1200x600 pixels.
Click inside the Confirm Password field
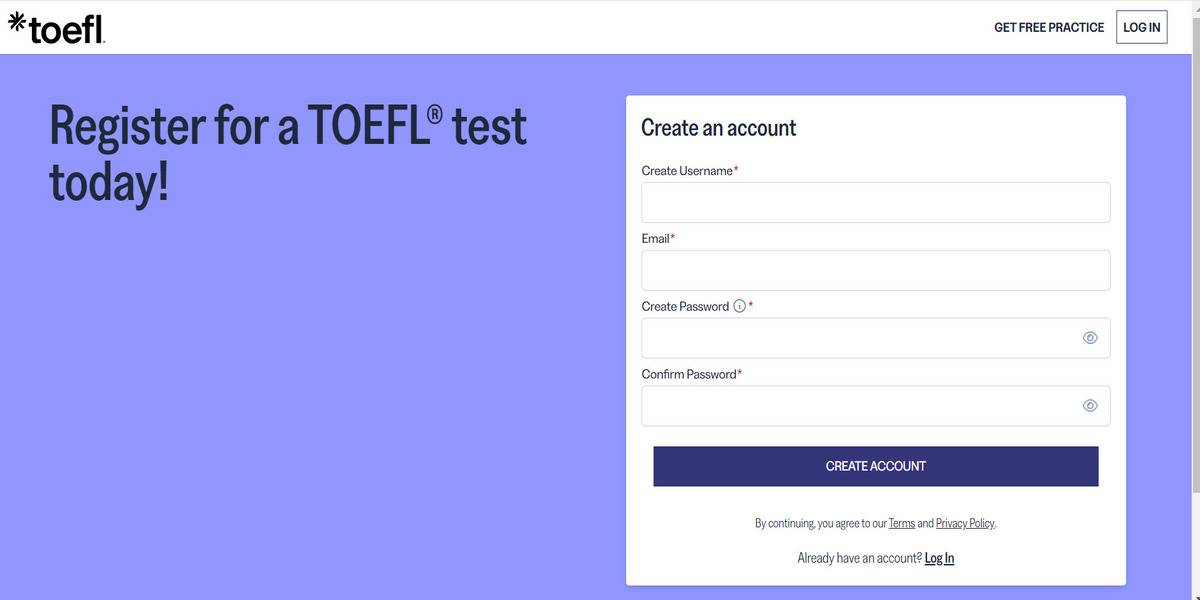(x=860, y=404)
